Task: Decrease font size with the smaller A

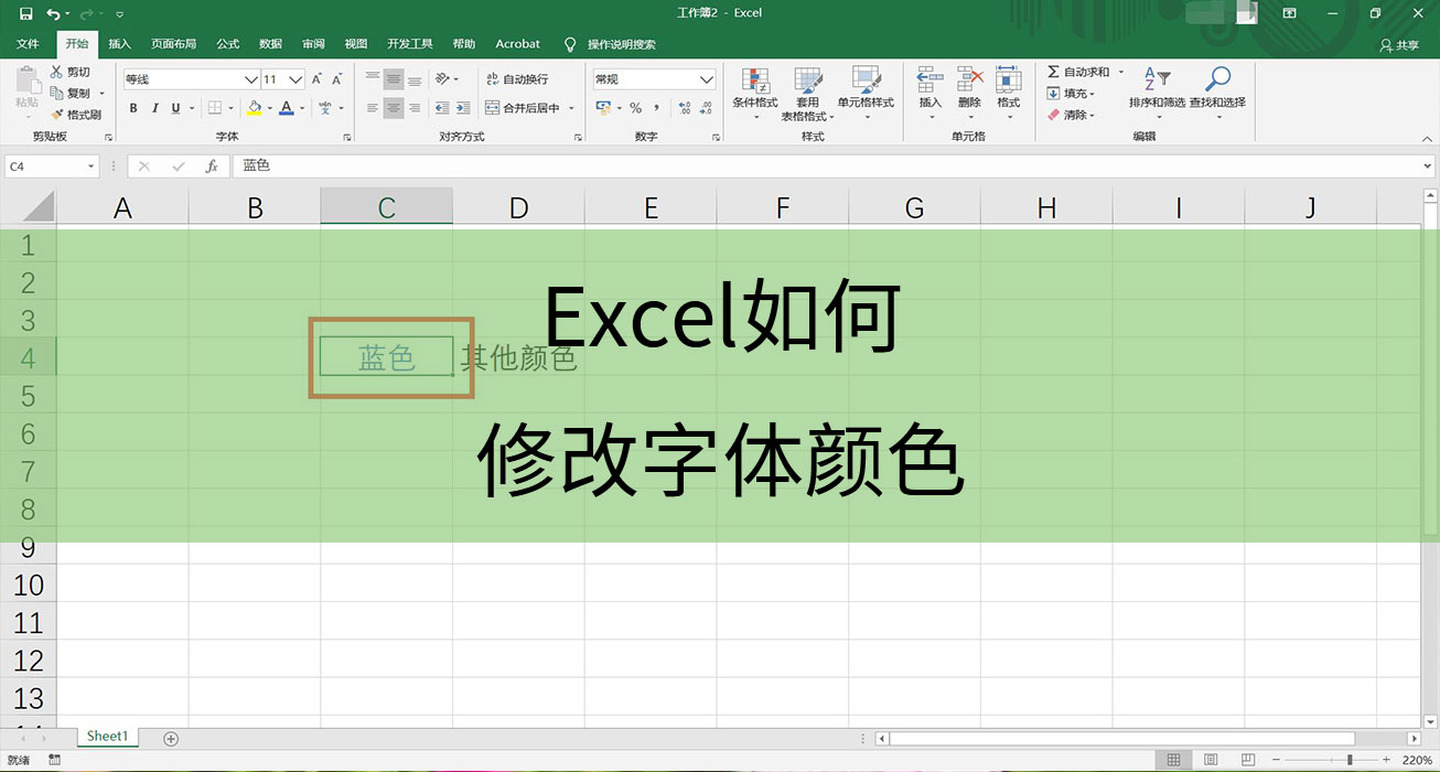Action: point(338,79)
